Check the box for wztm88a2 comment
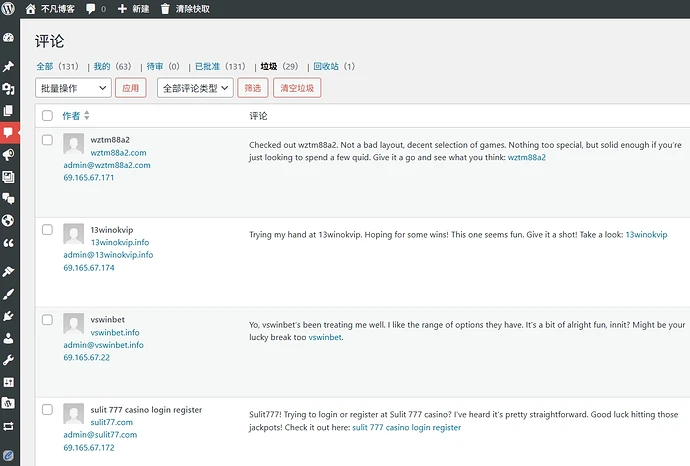The width and height of the screenshot is (690, 466). (47, 140)
